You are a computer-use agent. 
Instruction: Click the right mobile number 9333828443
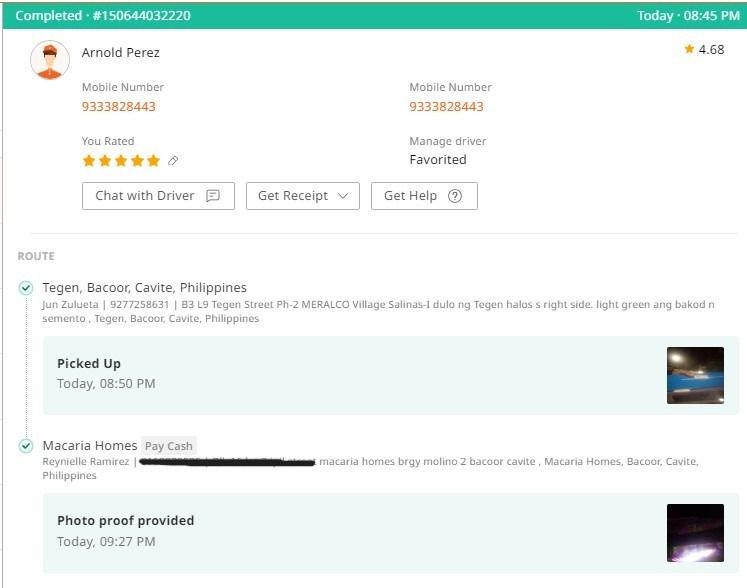click(x=446, y=107)
